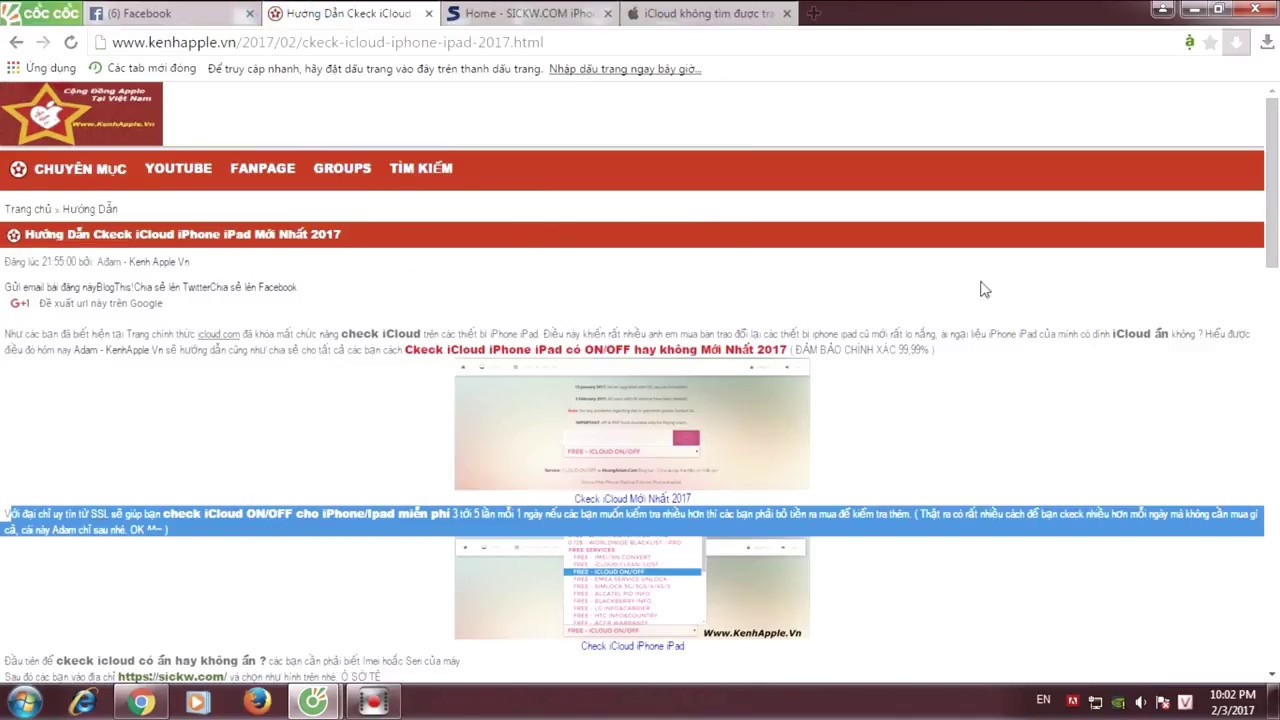Screen dimensions: 1280x720
Task: Click Check iCloud Mới Nhất 2017 caption
Action: (632, 498)
